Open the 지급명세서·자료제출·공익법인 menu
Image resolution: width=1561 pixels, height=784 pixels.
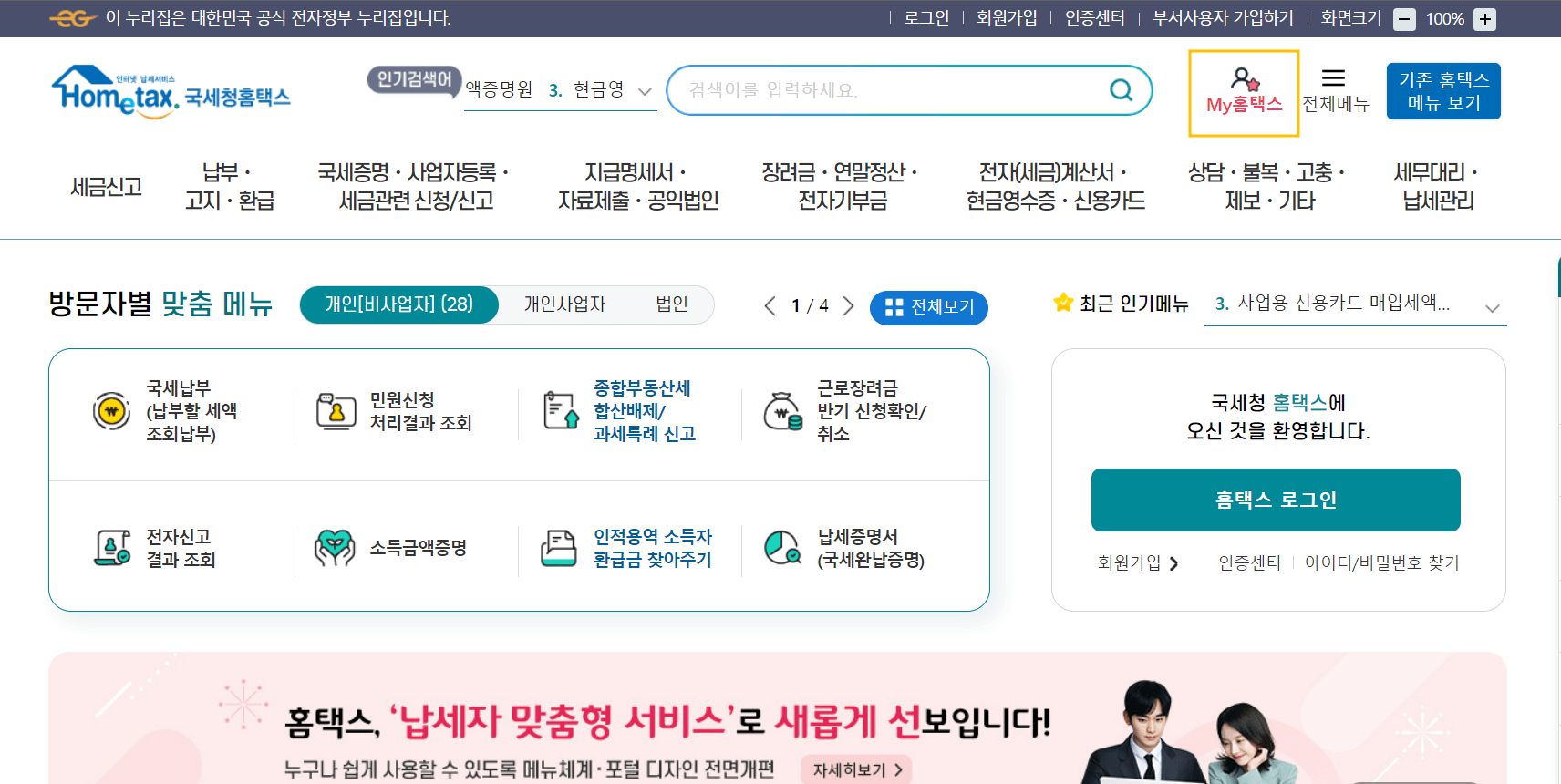[638, 186]
